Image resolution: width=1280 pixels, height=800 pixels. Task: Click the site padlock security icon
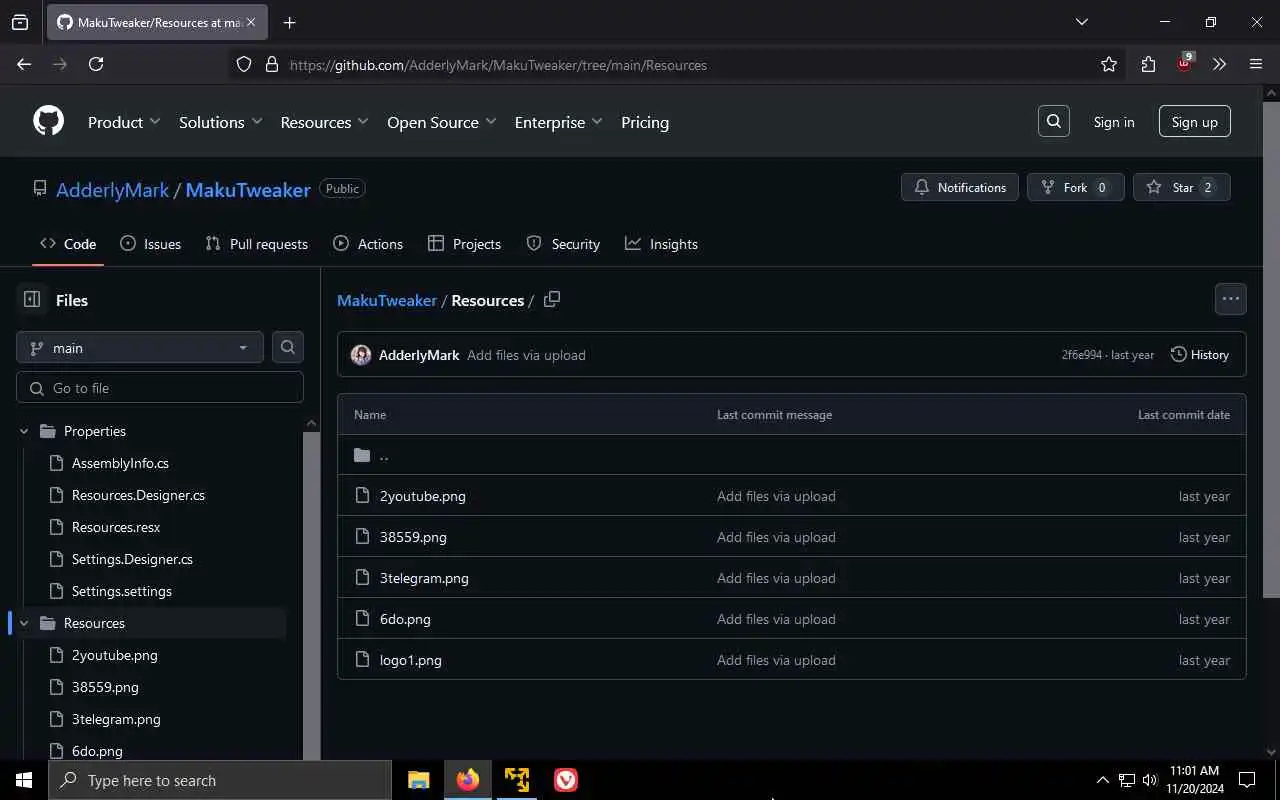click(x=271, y=64)
